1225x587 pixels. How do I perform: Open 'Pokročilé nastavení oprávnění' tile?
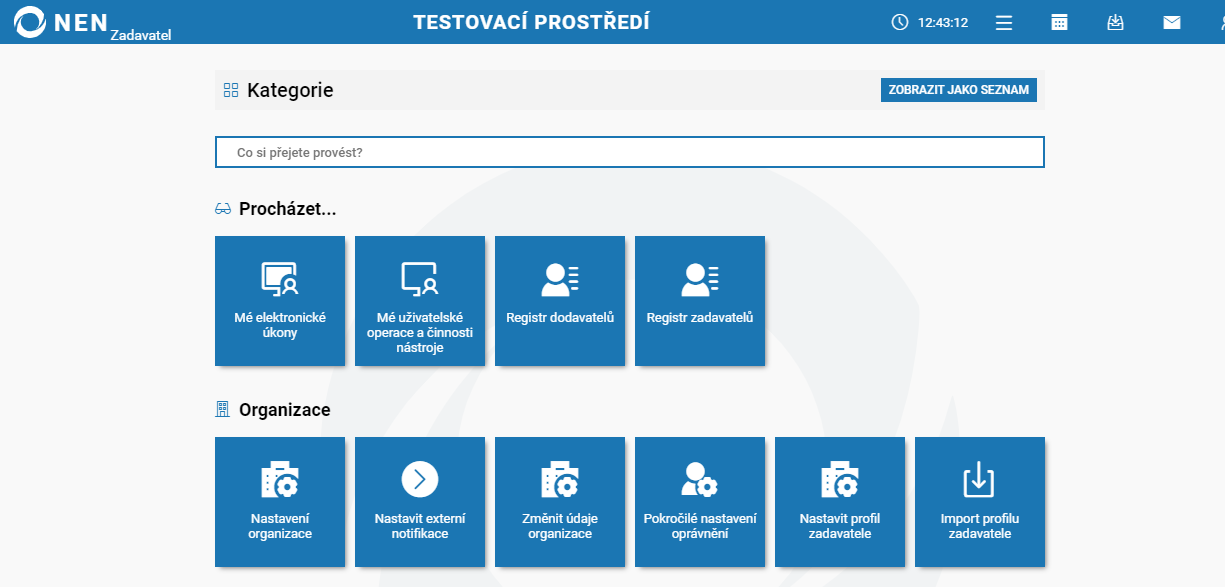click(x=700, y=502)
